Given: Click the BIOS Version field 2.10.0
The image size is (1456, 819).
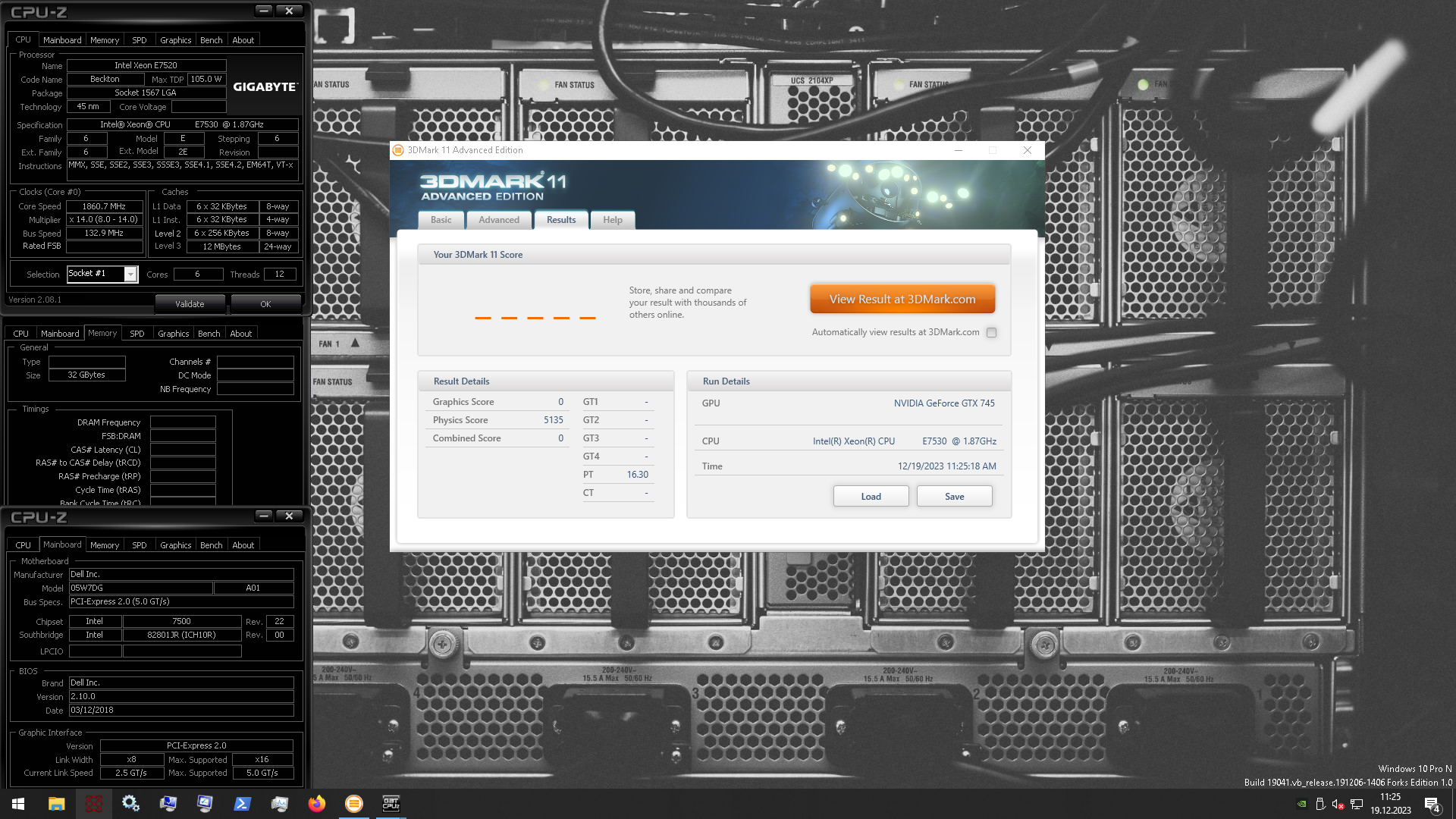Looking at the screenshot, I should click(x=181, y=697).
